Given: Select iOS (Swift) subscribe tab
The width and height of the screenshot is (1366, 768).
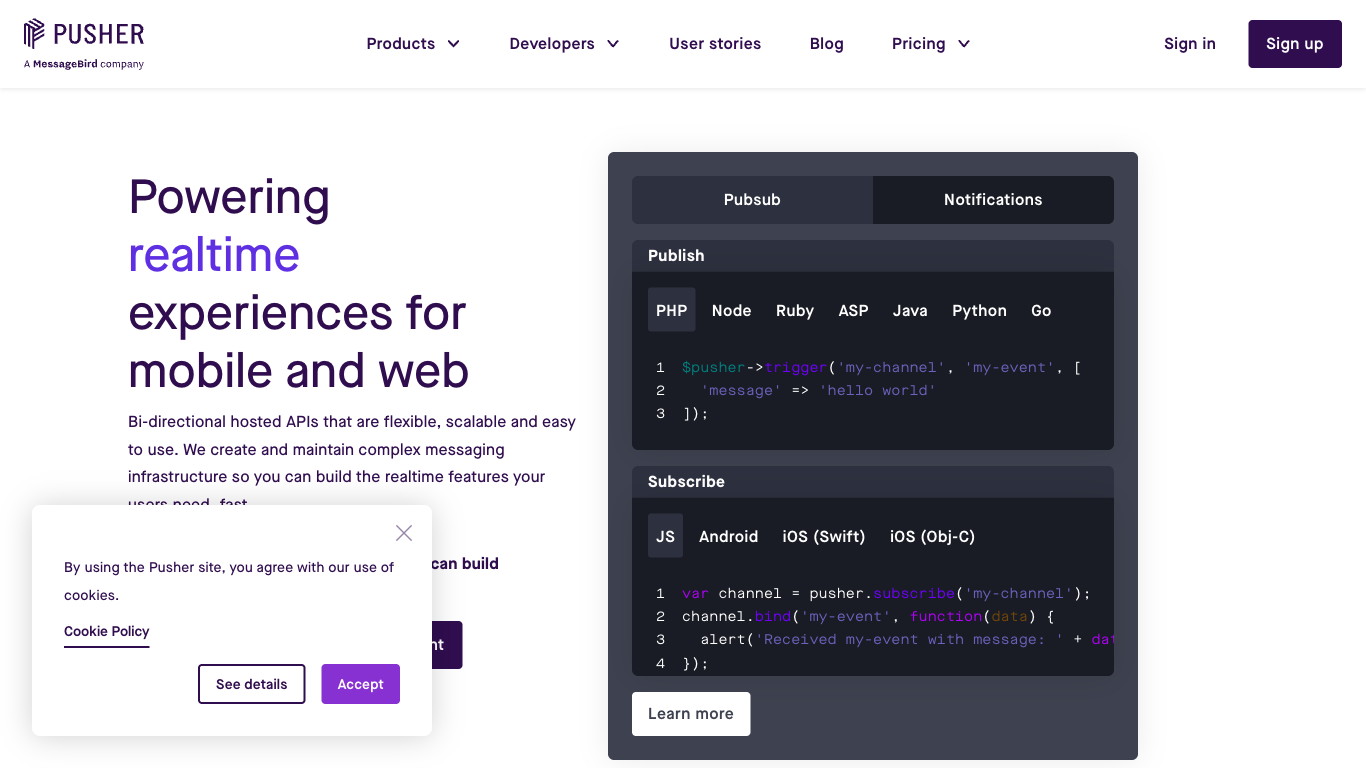Looking at the screenshot, I should tap(824, 536).
